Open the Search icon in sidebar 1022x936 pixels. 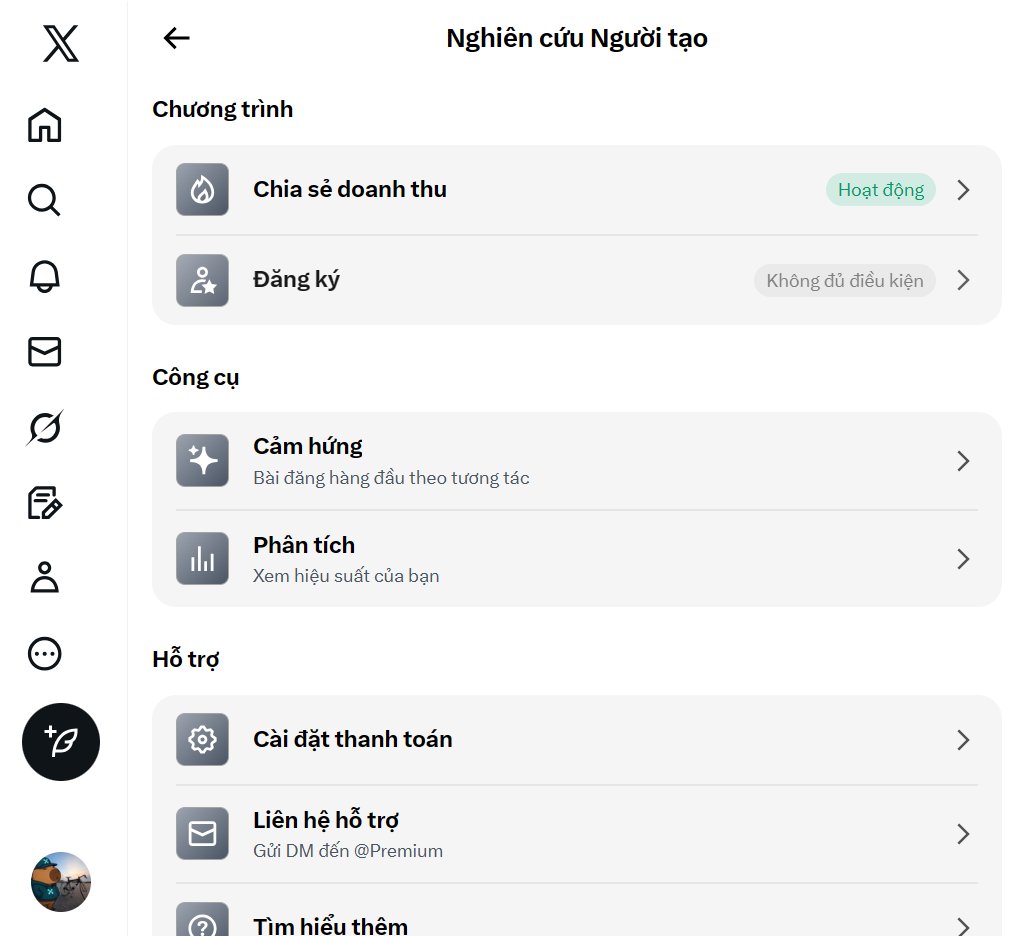point(44,200)
